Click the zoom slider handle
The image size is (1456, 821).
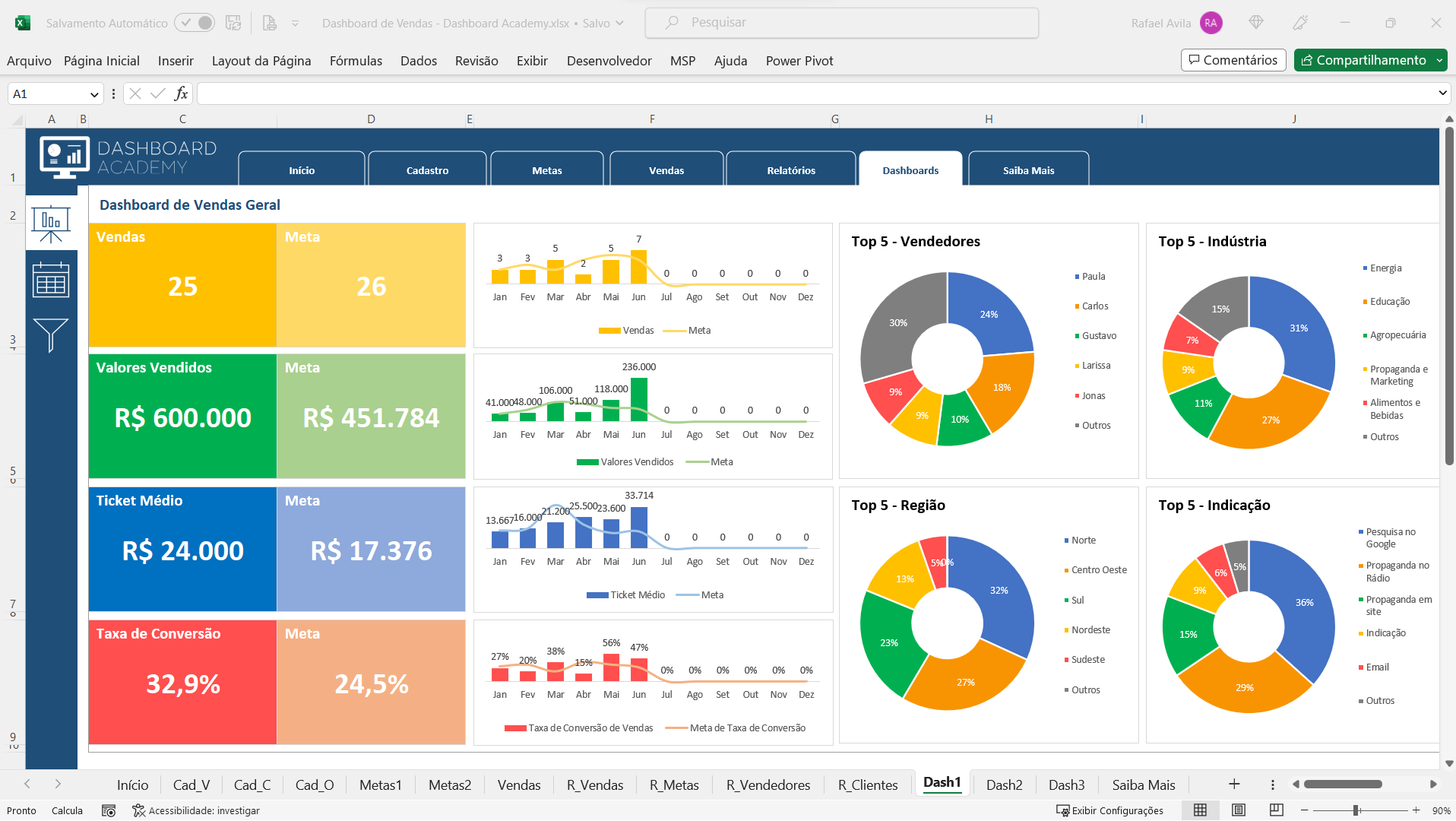pos(1356,810)
